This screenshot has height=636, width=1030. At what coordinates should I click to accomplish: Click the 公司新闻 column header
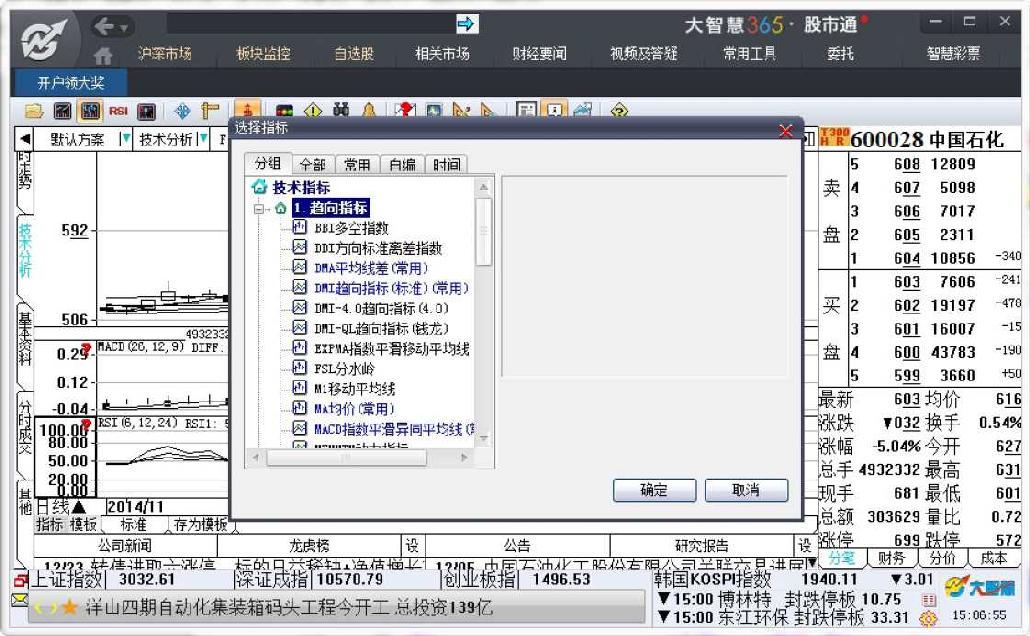(x=125, y=545)
